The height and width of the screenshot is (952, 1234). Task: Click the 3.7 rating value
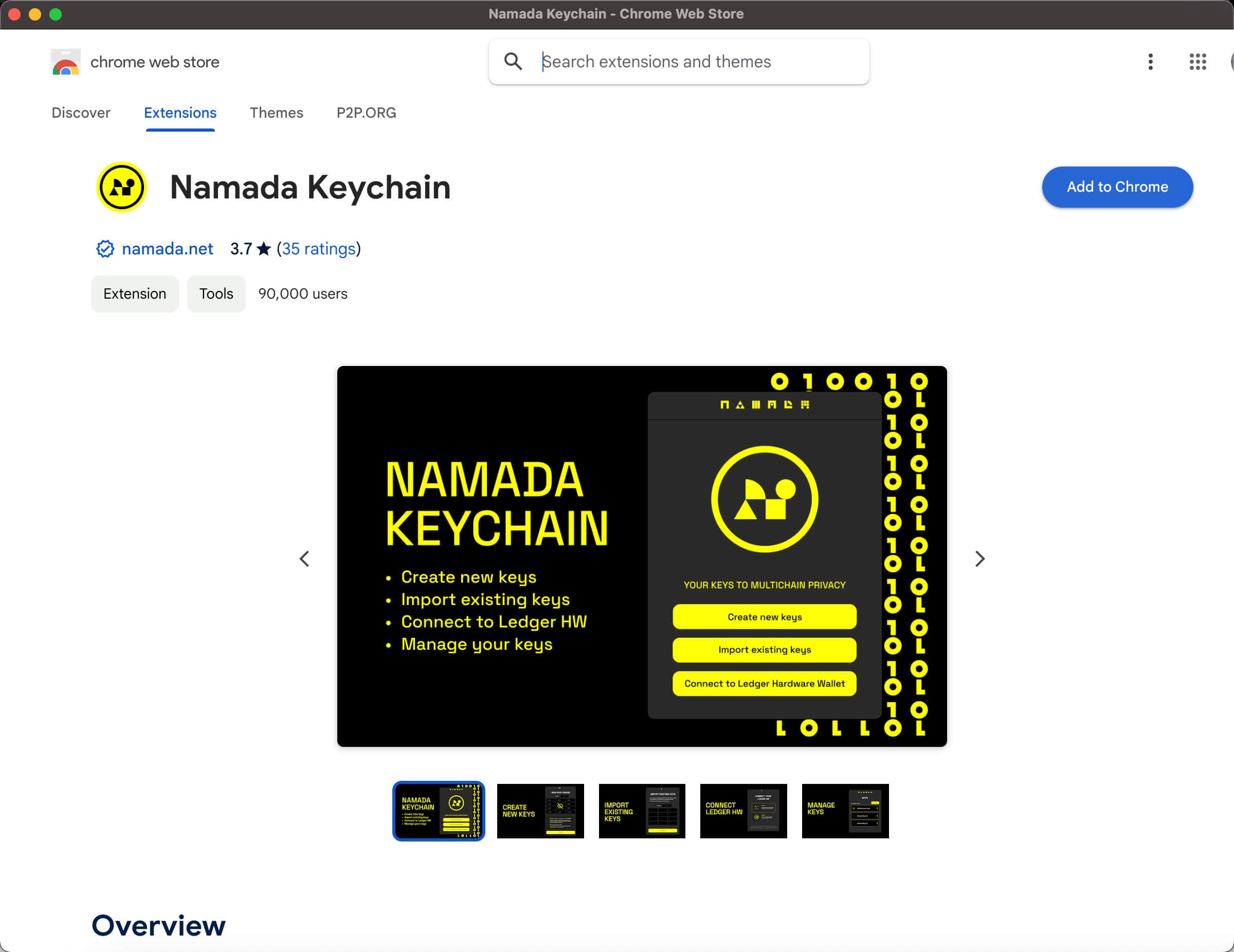click(x=241, y=249)
